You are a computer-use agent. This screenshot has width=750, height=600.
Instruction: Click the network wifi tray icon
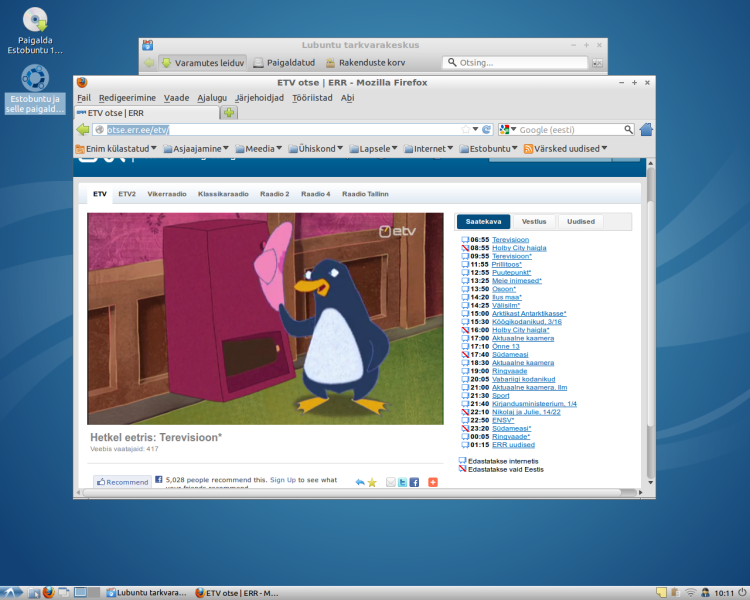[x=690, y=593]
